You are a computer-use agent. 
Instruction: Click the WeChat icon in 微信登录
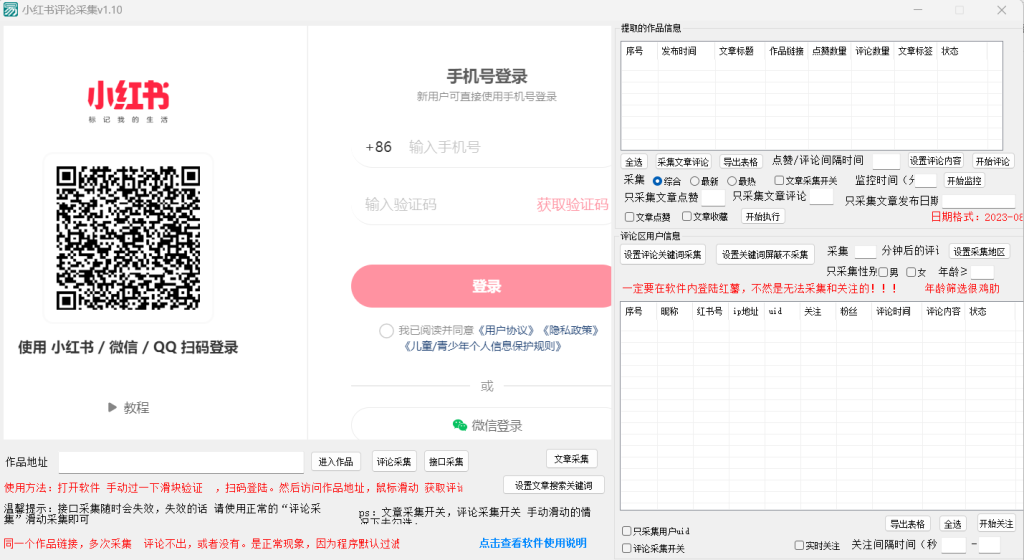(459, 425)
